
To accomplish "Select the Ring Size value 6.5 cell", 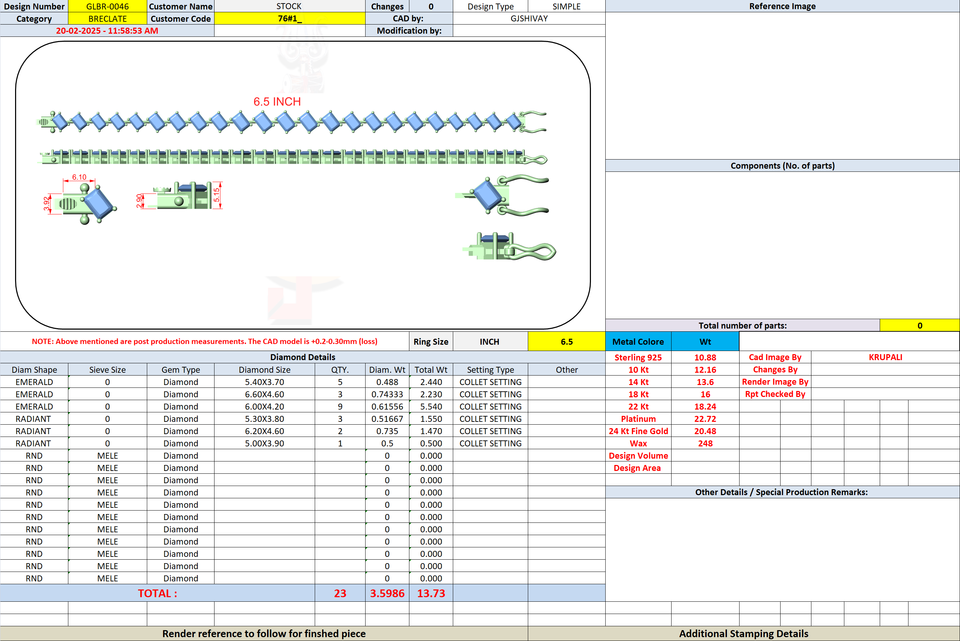I will (x=566, y=342).
